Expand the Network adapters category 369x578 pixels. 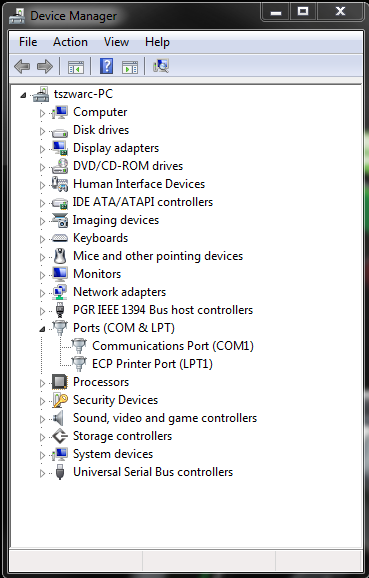pyautogui.click(x=42, y=293)
